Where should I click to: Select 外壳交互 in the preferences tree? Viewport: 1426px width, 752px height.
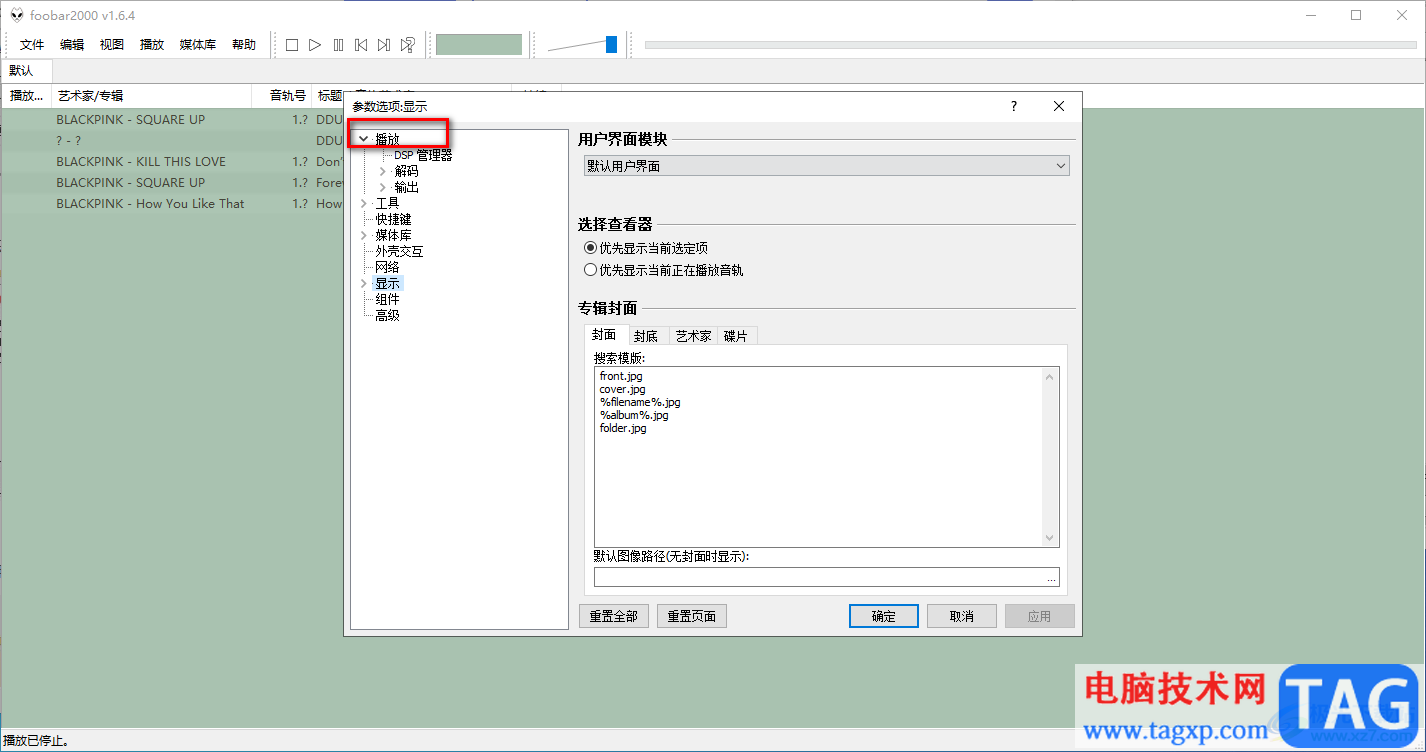pyautogui.click(x=399, y=251)
